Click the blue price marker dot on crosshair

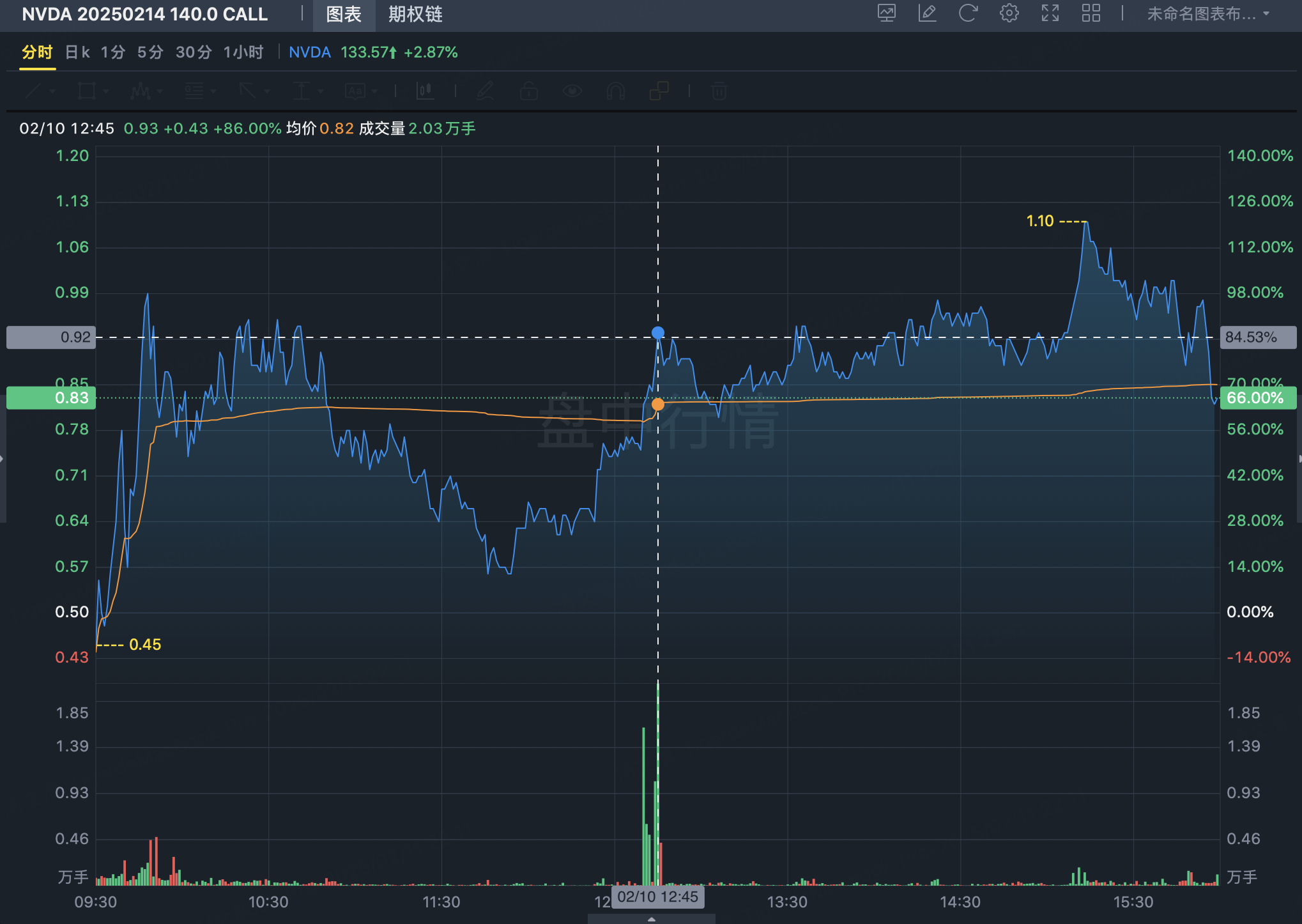click(x=657, y=332)
